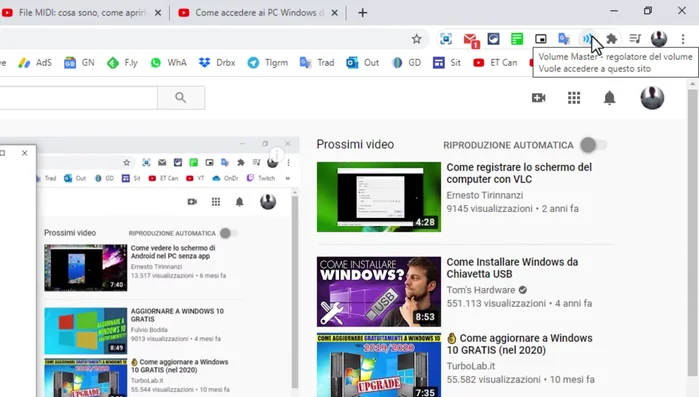Screen dimensions: 699x397
Task: Bookmark this page with the star icon
Action: 416,39
